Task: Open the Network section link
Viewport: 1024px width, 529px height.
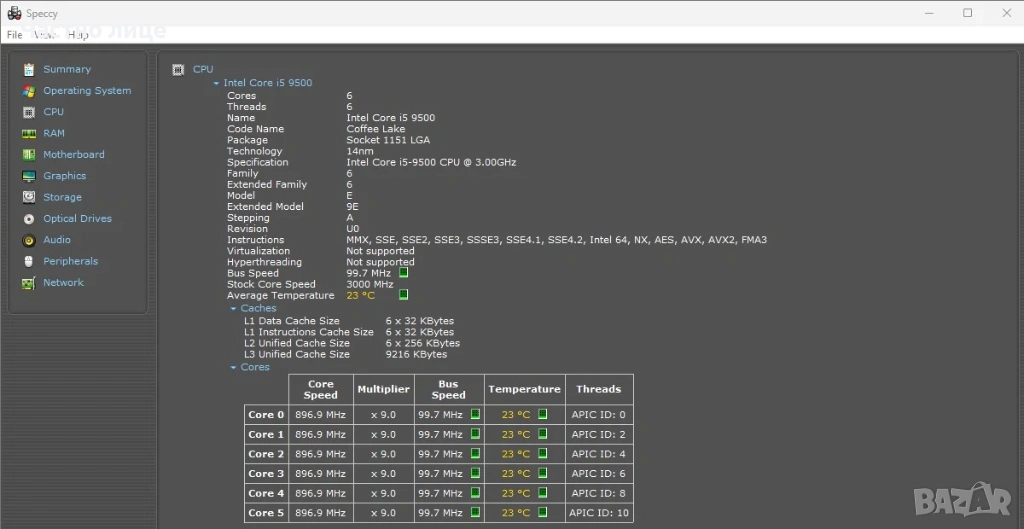Action: point(63,283)
